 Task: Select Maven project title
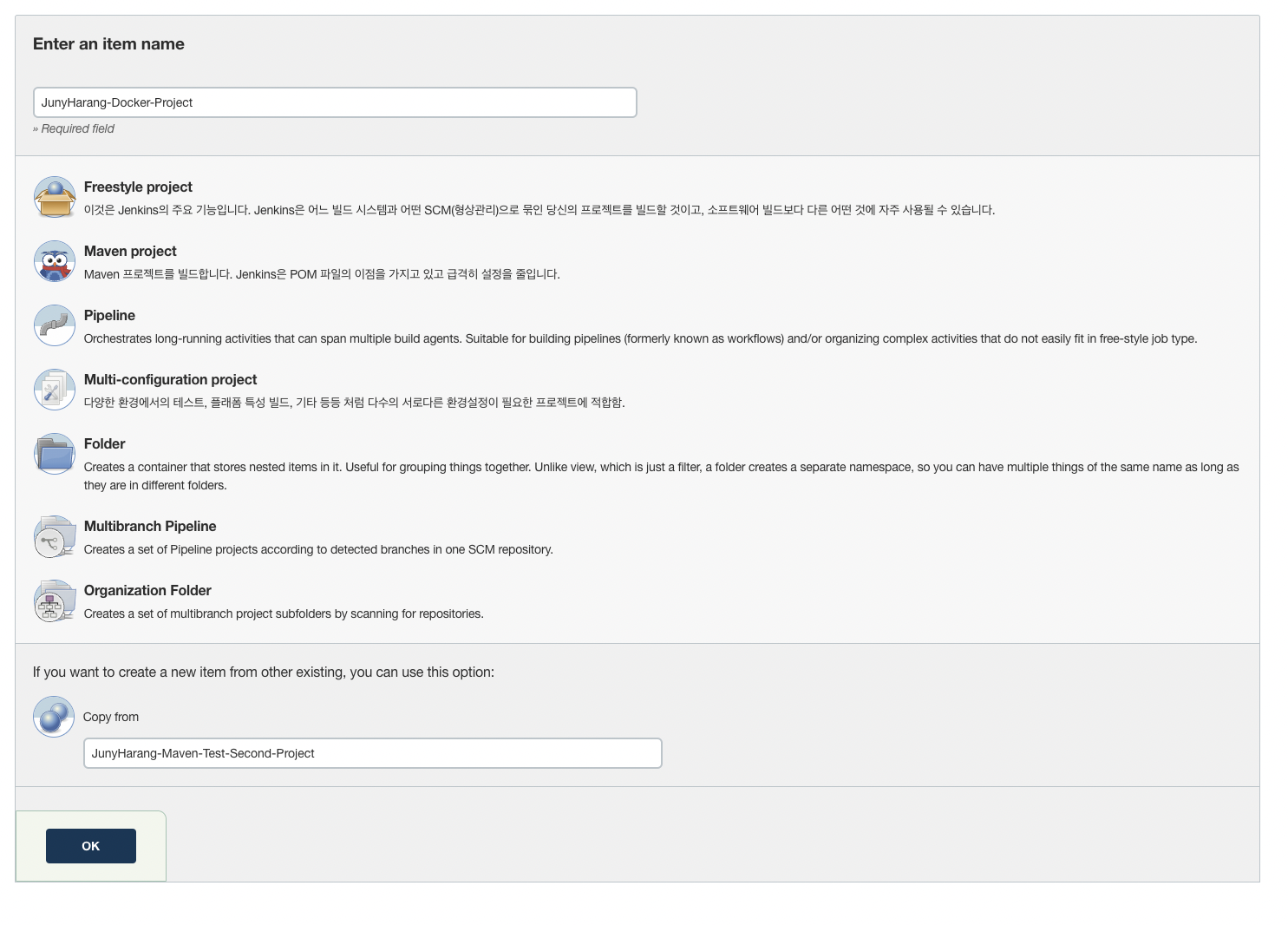130,251
